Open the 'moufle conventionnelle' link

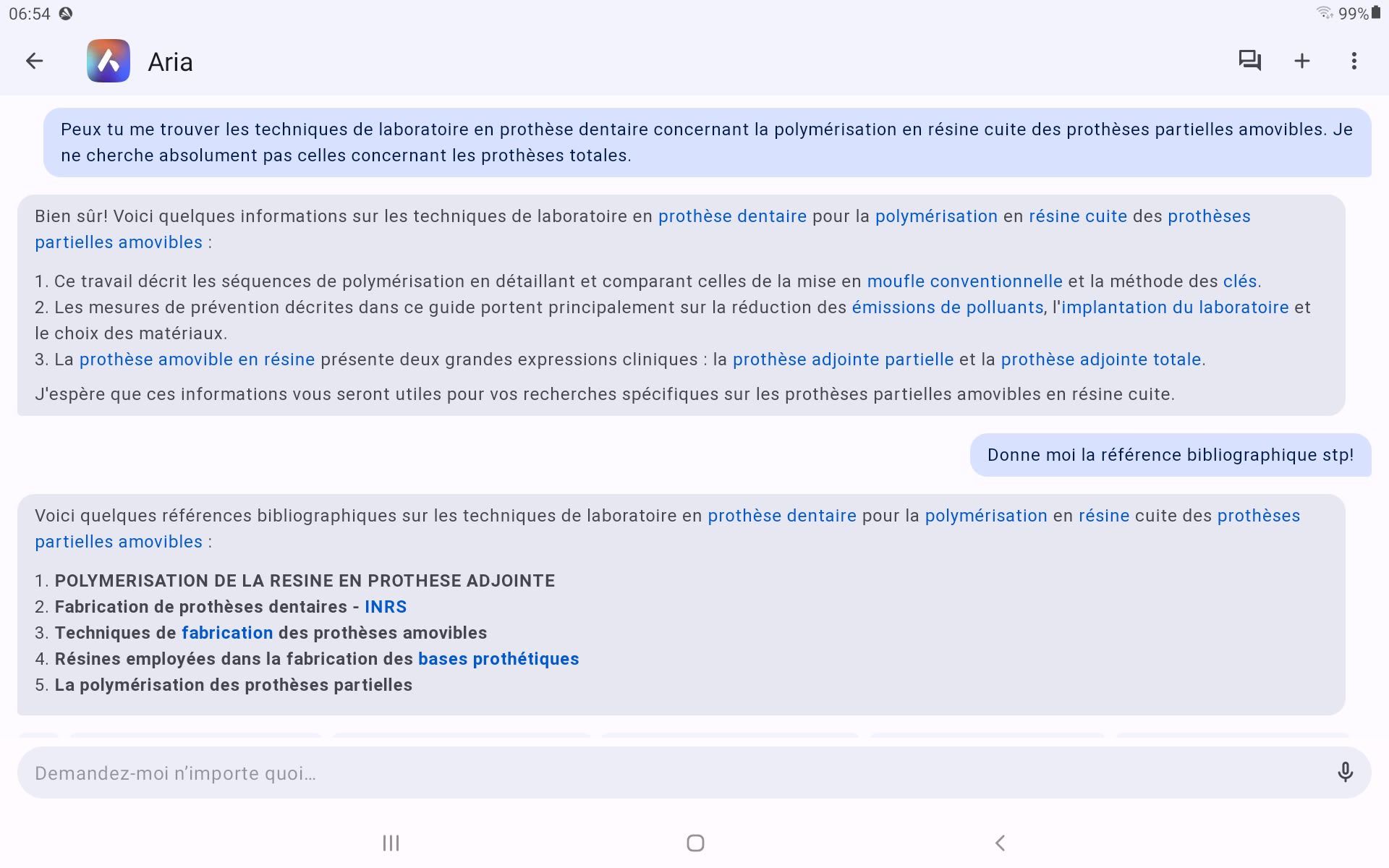(964, 281)
